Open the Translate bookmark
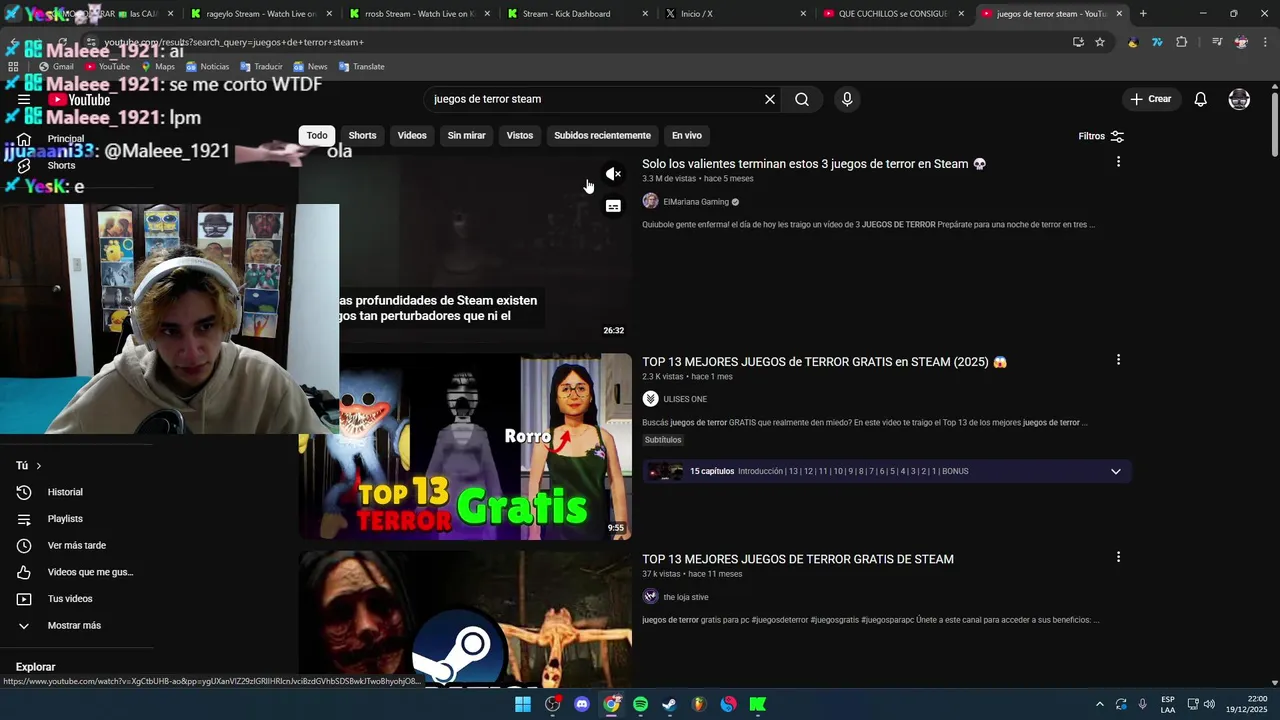 pos(361,66)
